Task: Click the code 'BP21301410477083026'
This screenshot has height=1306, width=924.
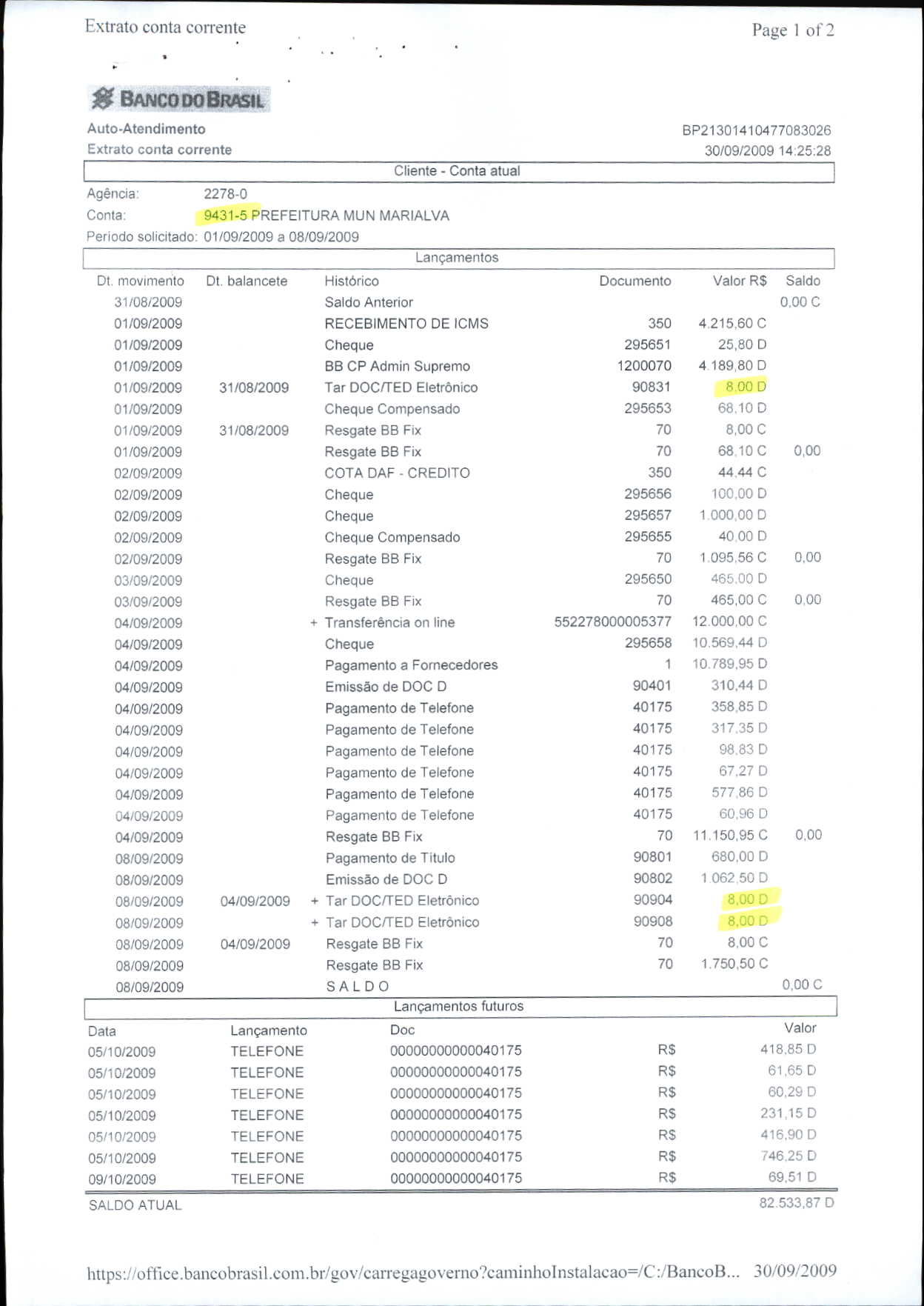Action: 757,131
